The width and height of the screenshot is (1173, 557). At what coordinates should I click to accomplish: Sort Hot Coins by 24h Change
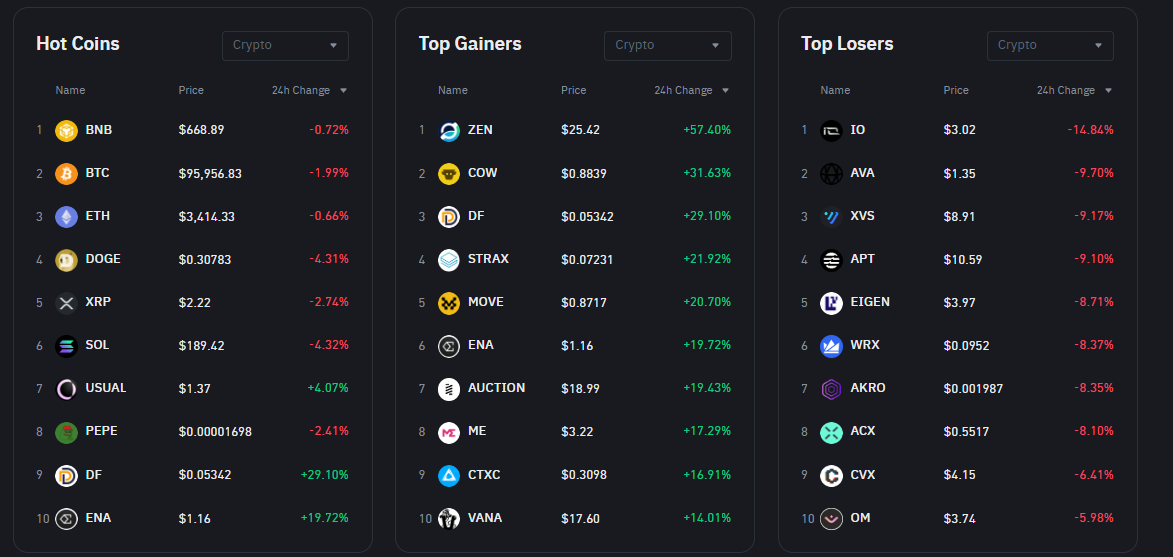tap(309, 90)
